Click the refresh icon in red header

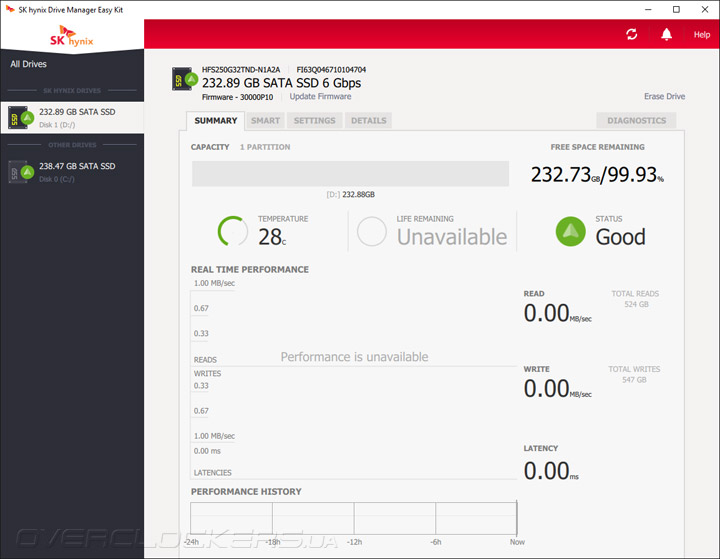[632, 34]
